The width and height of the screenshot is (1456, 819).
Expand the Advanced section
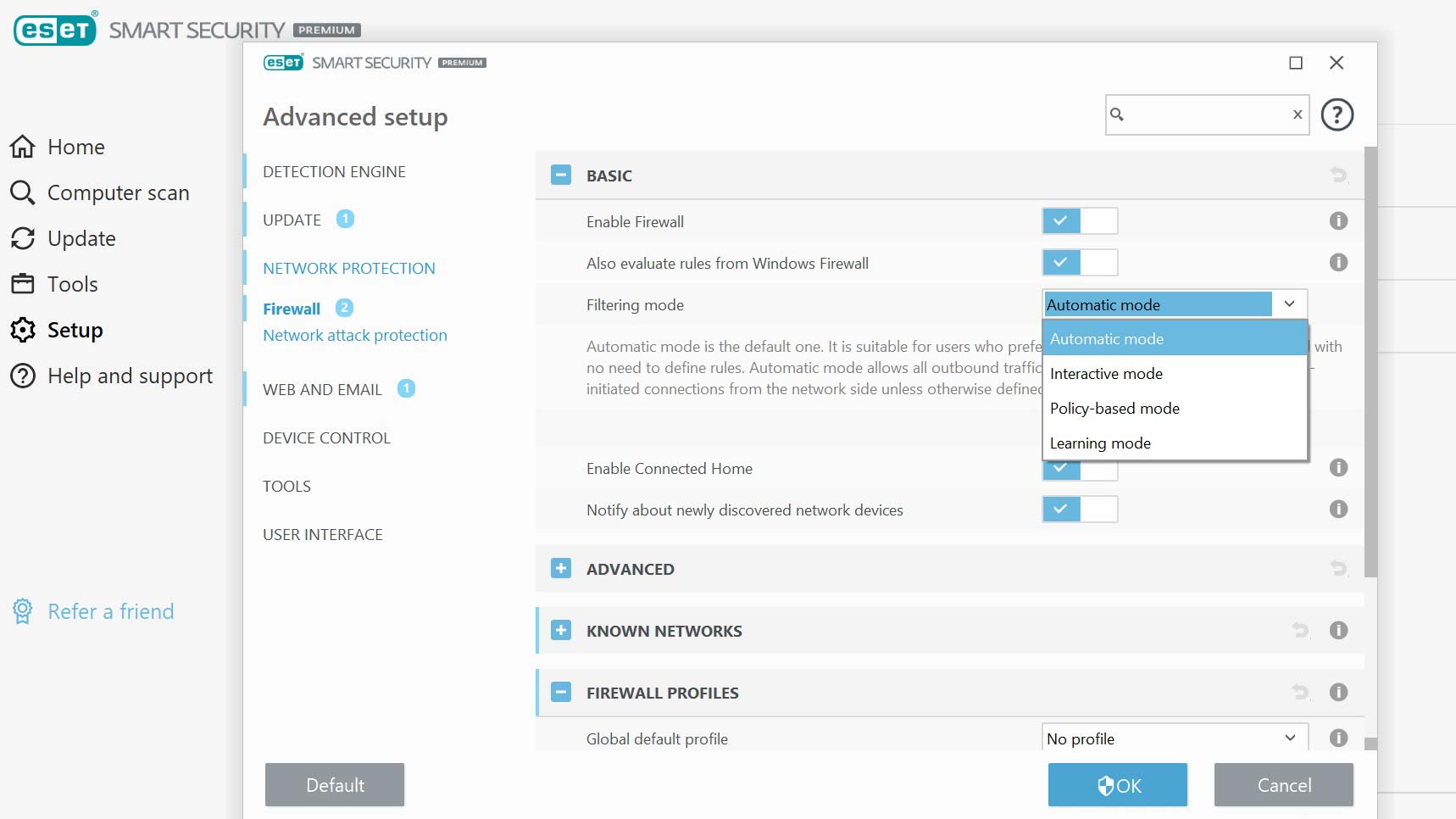tap(561, 569)
